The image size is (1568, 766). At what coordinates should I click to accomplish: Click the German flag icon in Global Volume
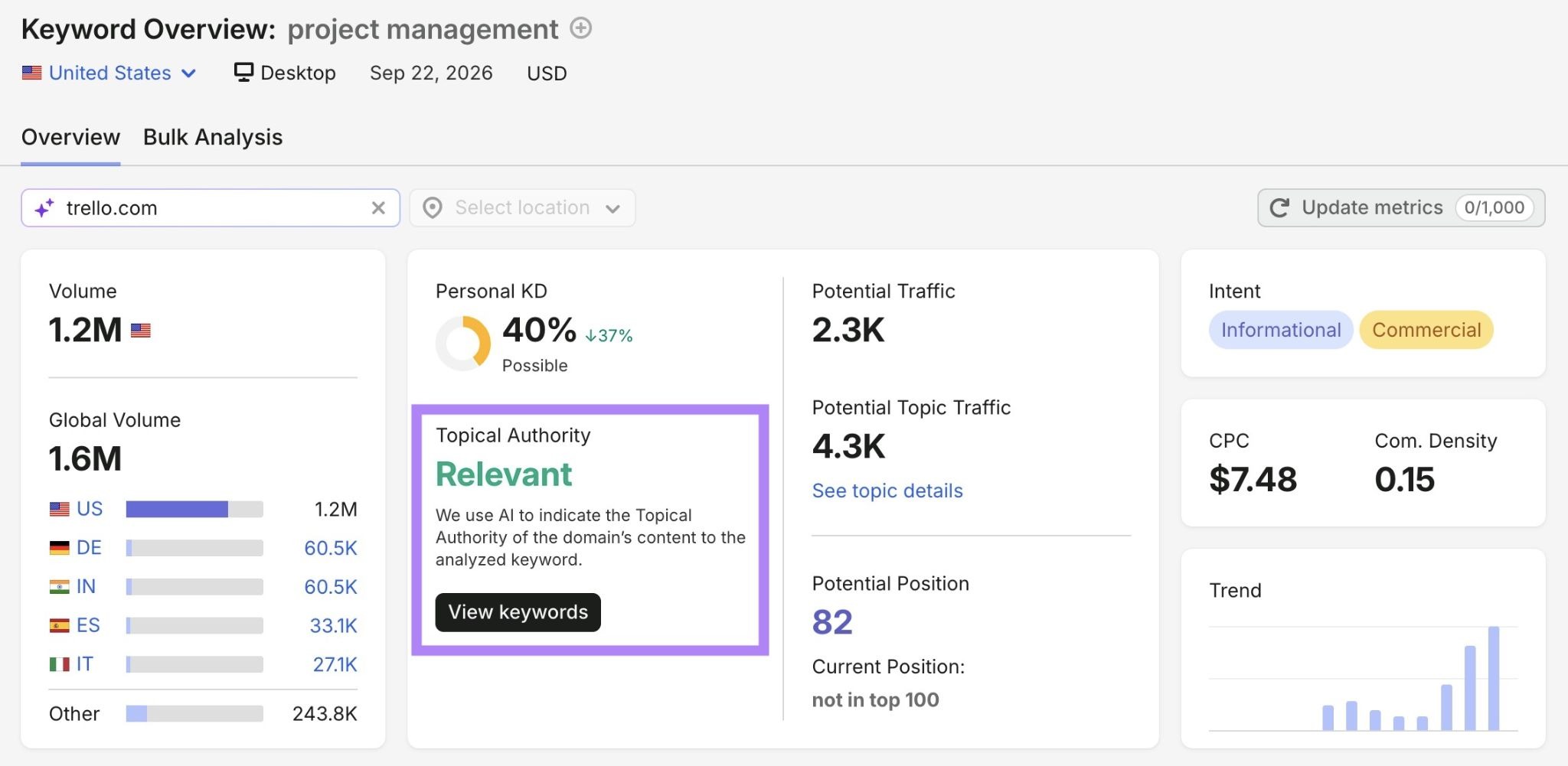(x=59, y=548)
